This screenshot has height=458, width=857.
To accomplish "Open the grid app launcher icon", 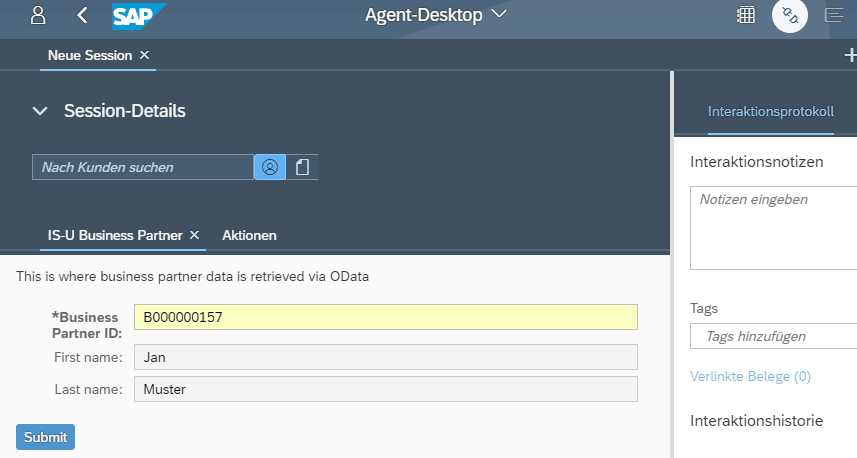I will tap(746, 15).
